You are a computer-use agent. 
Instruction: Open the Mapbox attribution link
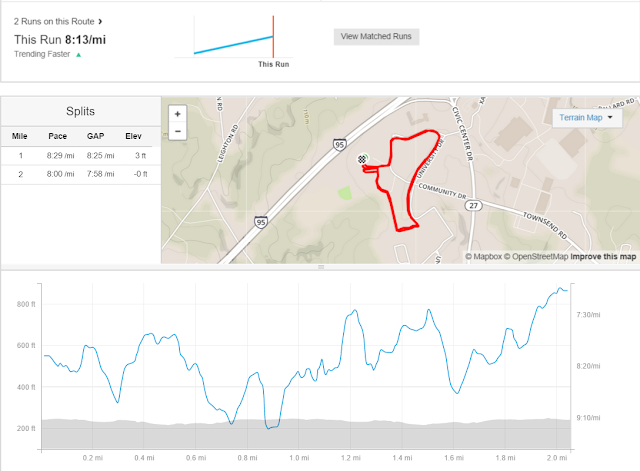click(484, 257)
